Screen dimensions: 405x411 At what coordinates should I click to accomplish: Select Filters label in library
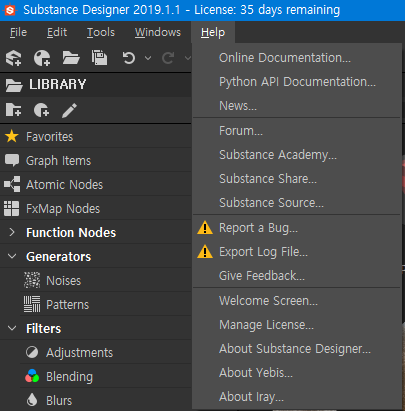44,328
